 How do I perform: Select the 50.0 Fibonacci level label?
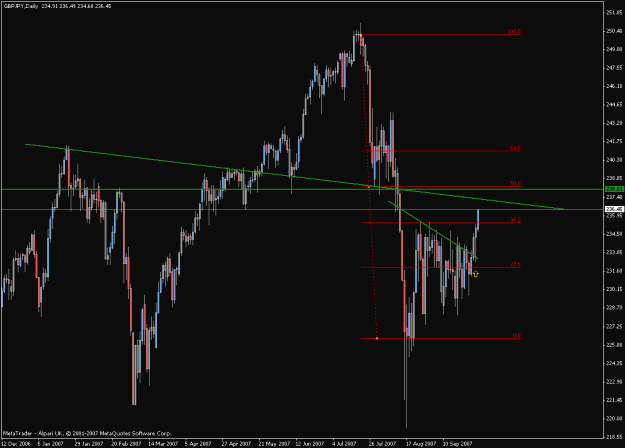[x=515, y=183]
